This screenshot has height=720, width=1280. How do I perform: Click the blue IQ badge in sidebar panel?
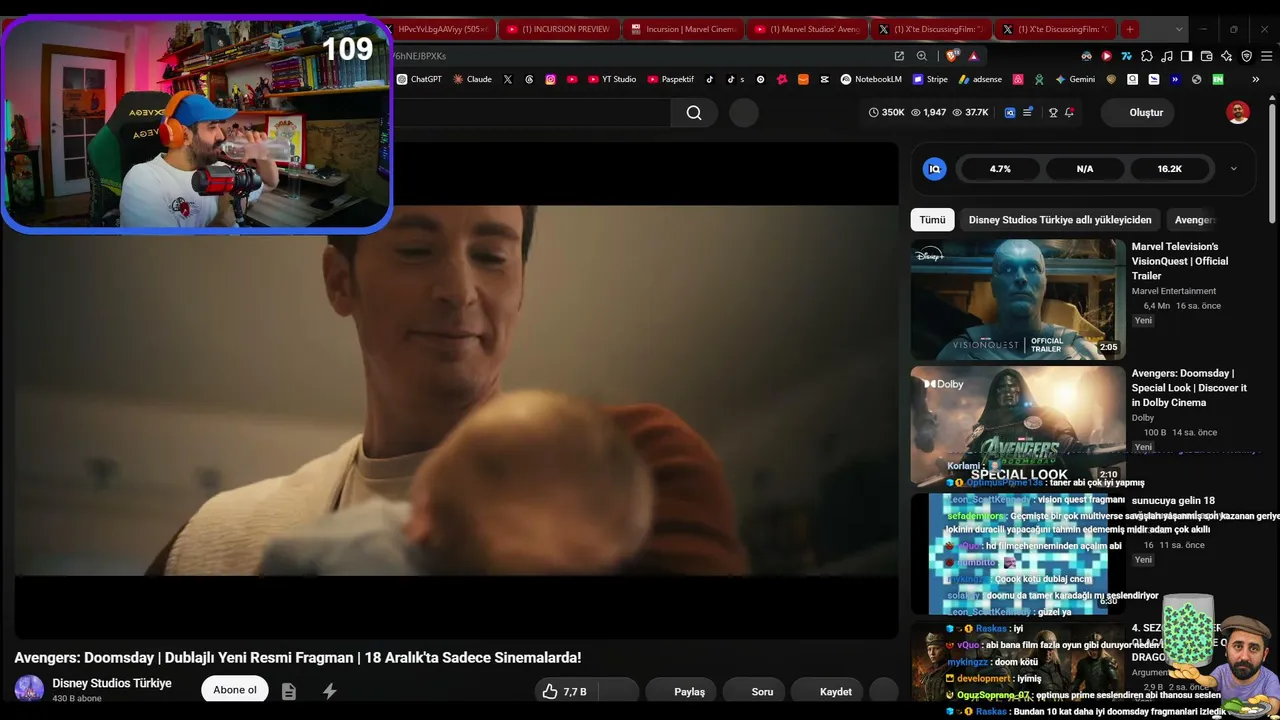[x=934, y=169]
